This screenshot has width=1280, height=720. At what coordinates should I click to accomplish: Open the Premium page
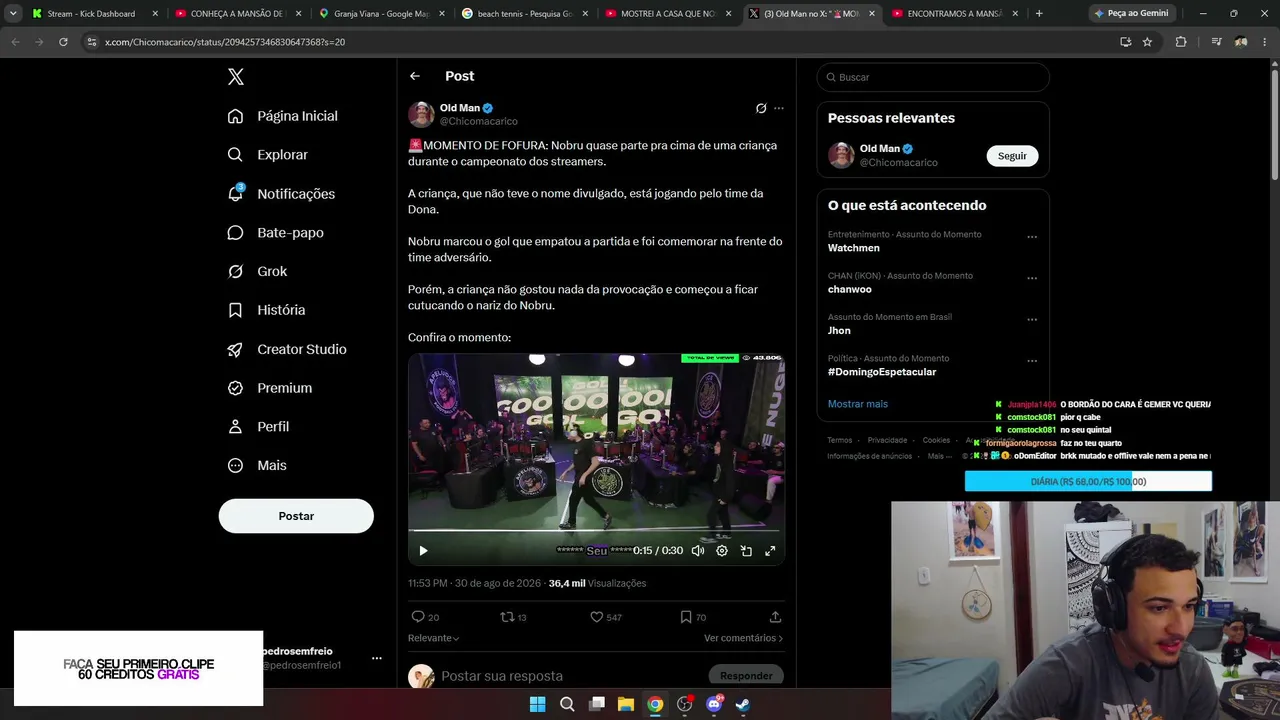pyautogui.click(x=270, y=388)
